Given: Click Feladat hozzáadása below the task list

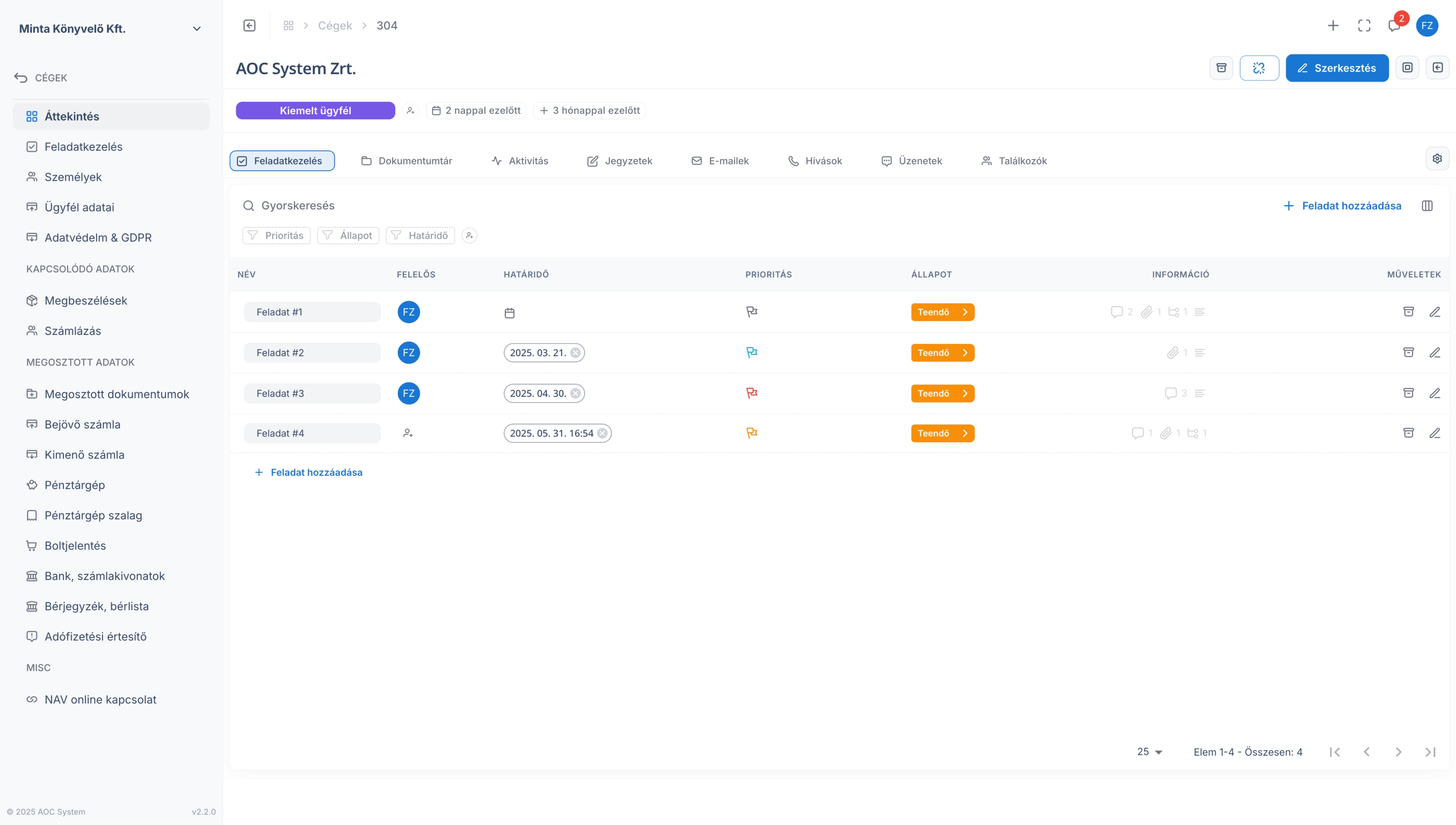Looking at the screenshot, I should pos(309,472).
